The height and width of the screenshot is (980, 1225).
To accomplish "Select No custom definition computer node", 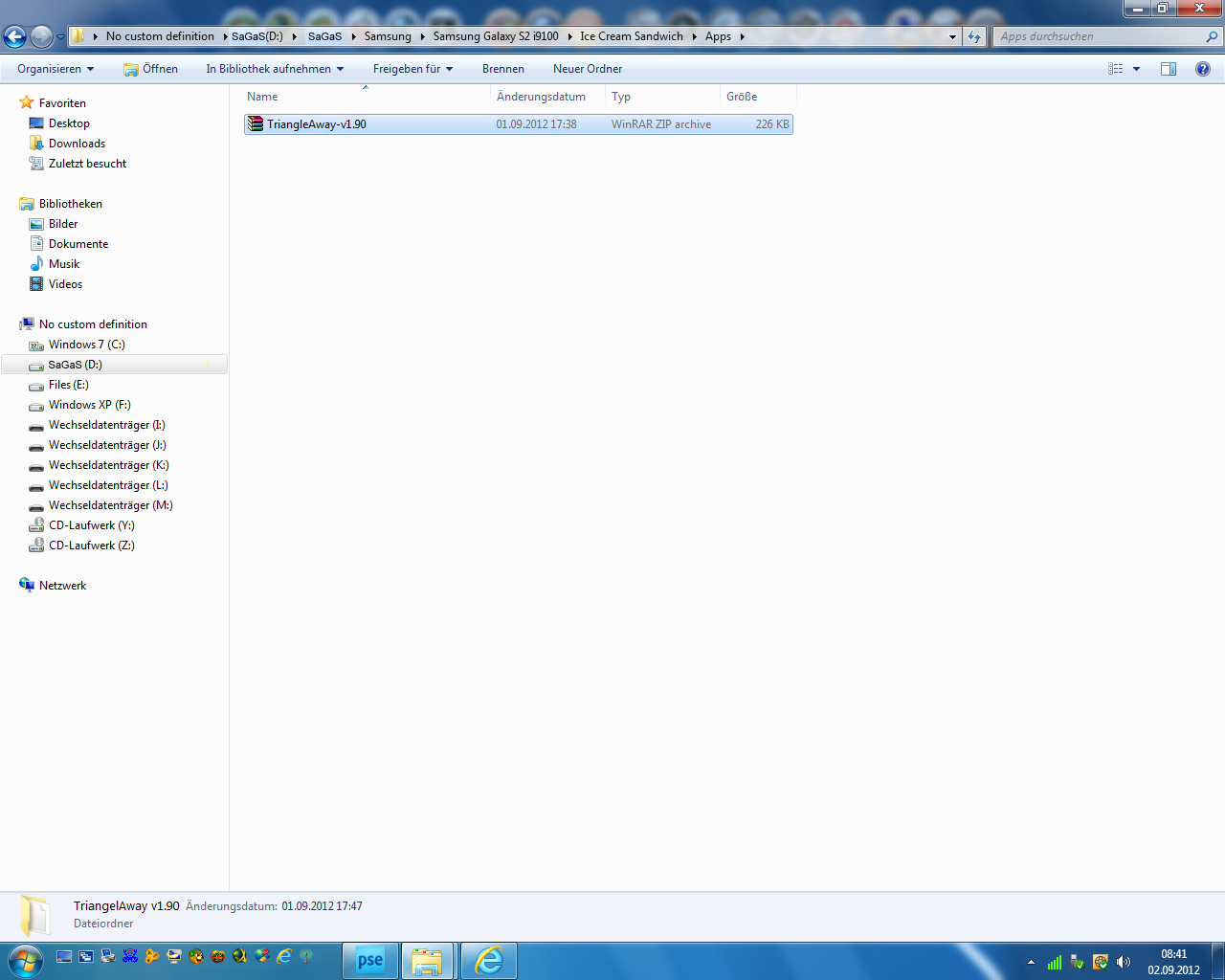I will click(93, 324).
